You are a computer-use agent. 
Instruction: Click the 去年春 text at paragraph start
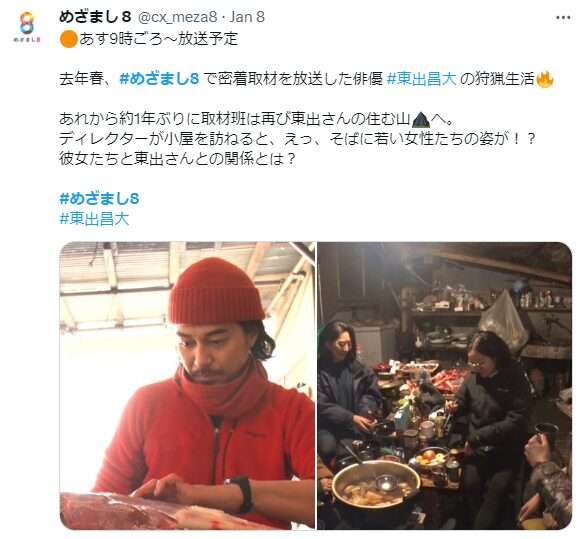click(81, 79)
